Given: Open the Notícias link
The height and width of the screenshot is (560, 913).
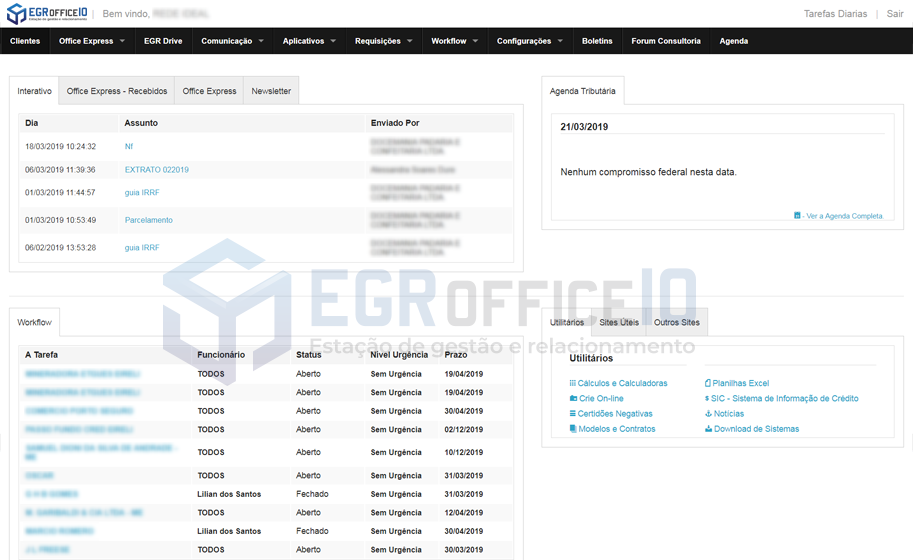Looking at the screenshot, I should (729, 413).
